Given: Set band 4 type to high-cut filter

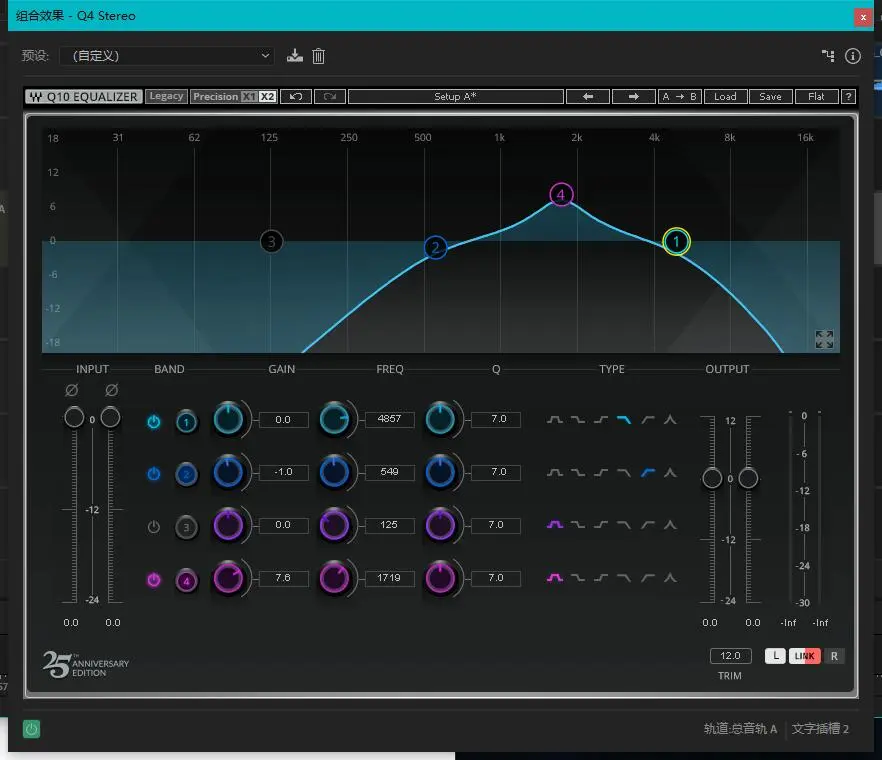Looking at the screenshot, I should [x=624, y=578].
